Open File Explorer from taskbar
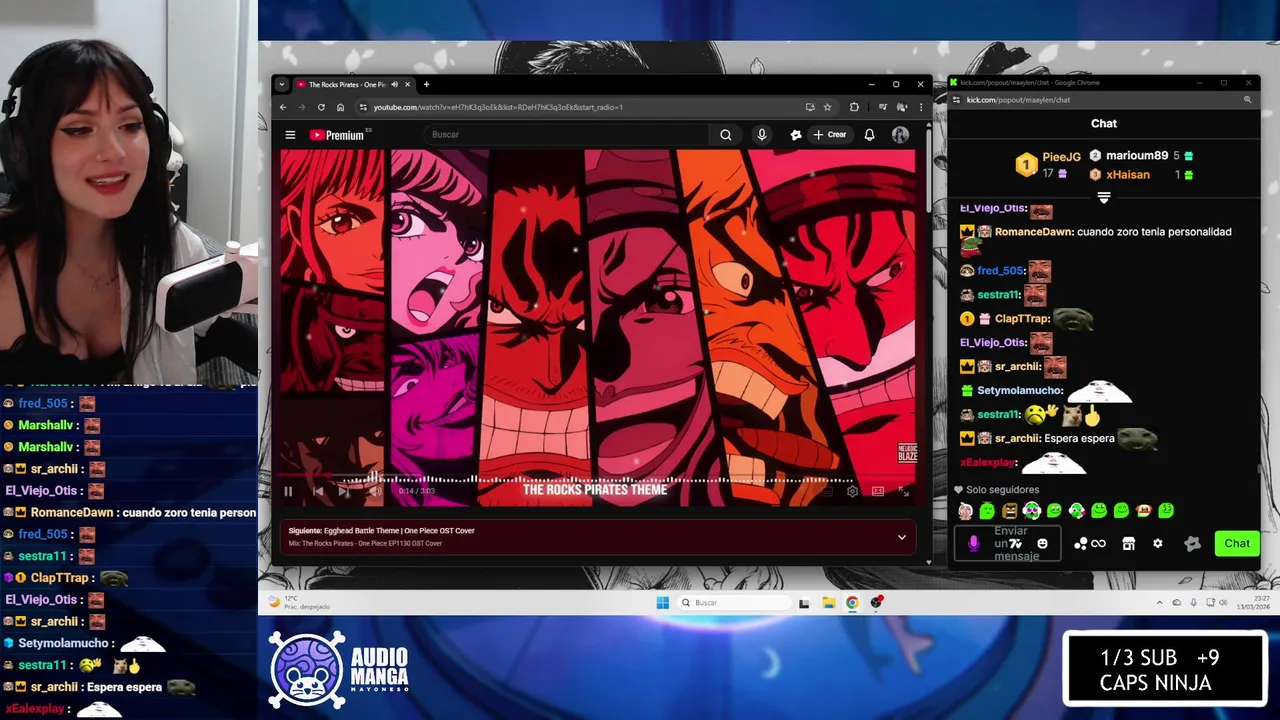Screen dimensions: 1280x720 pos(828,603)
